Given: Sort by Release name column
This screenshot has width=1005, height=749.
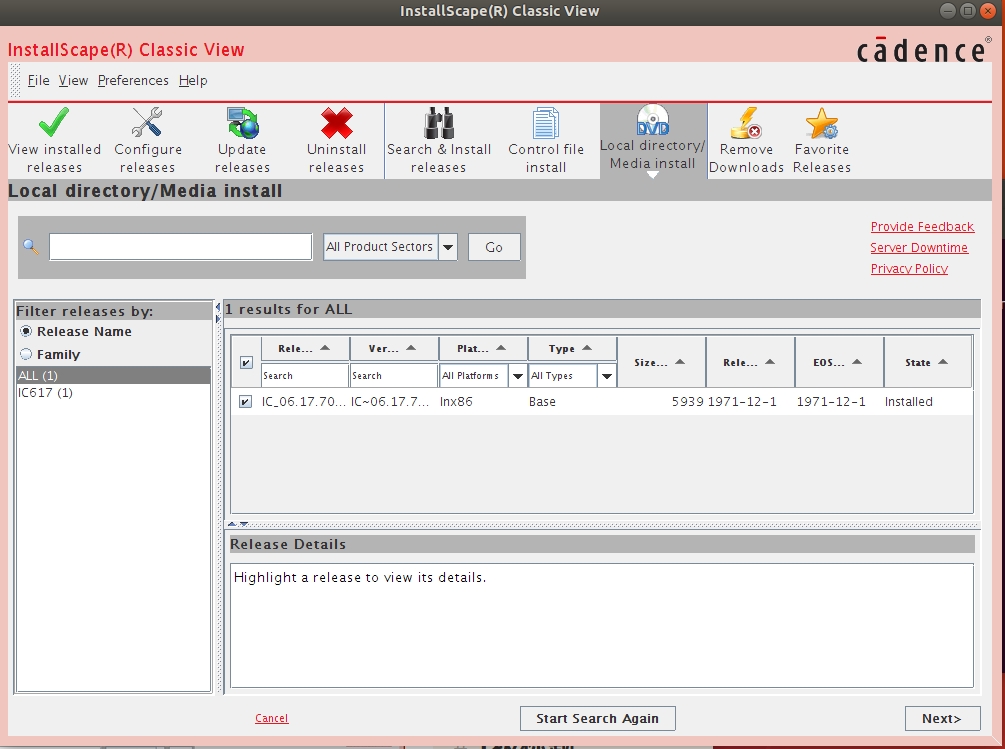Looking at the screenshot, I should coord(305,349).
